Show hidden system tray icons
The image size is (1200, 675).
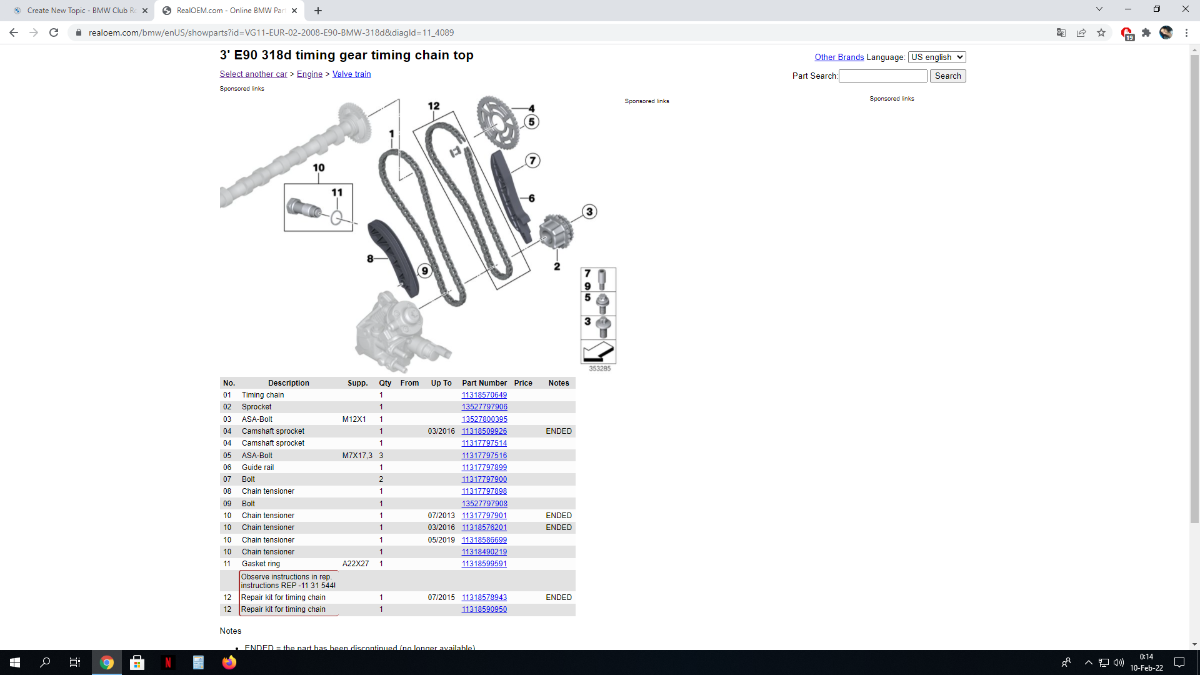pos(1089,662)
